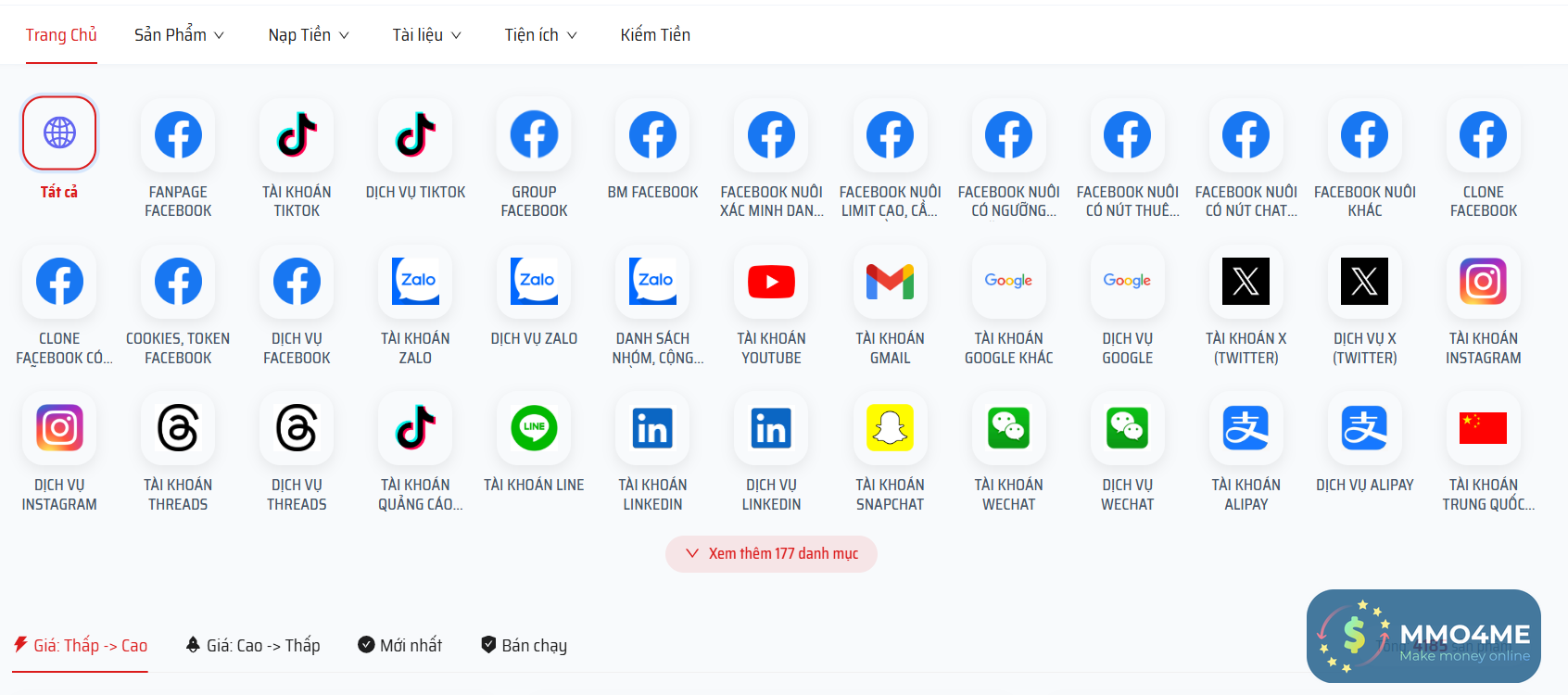
Task: Select the BM Facebook icon
Action: (652, 134)
